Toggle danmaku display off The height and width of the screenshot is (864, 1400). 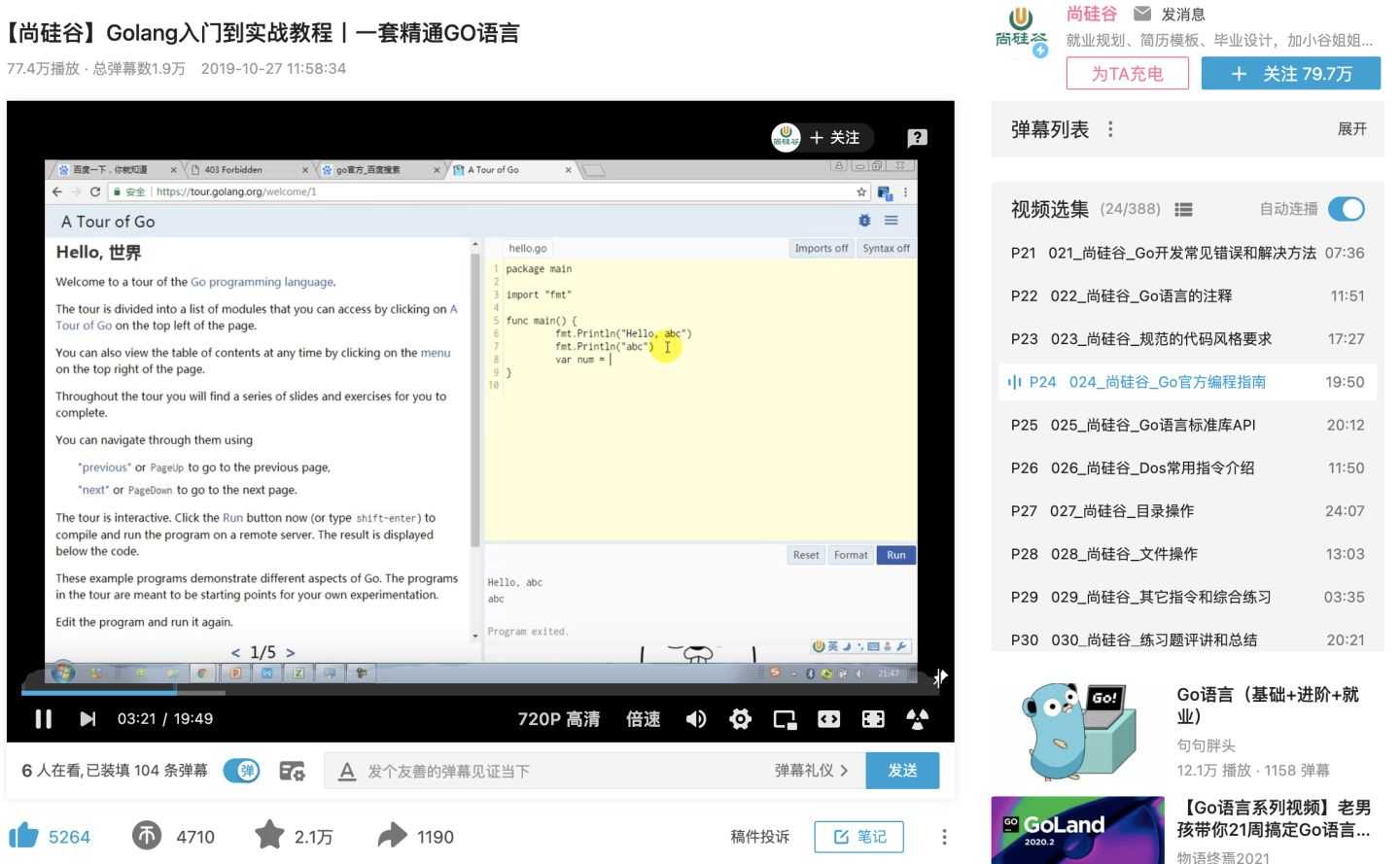pyautogui.click(x=242, y=770)
